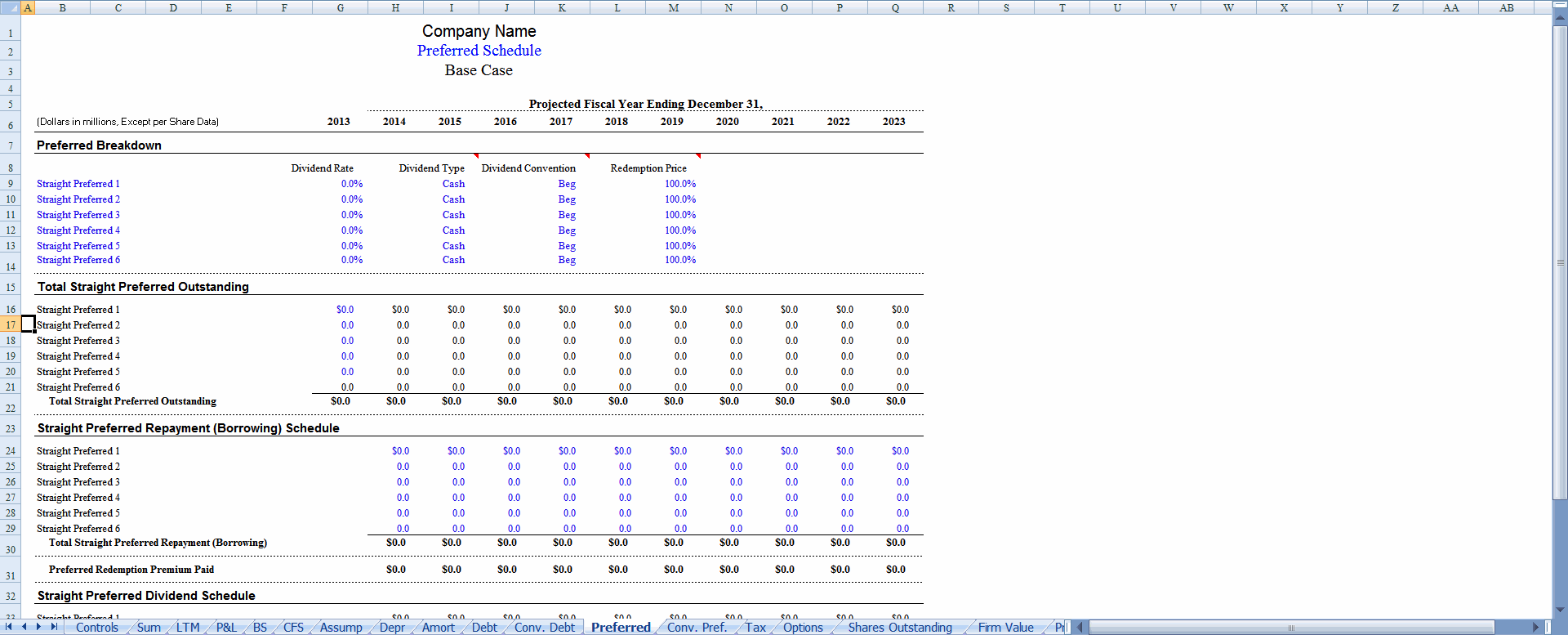Go to previous sheet tab arrow
Viewport: 1568px width, 635px height.
pyautogui.click(x=24, y=627)
